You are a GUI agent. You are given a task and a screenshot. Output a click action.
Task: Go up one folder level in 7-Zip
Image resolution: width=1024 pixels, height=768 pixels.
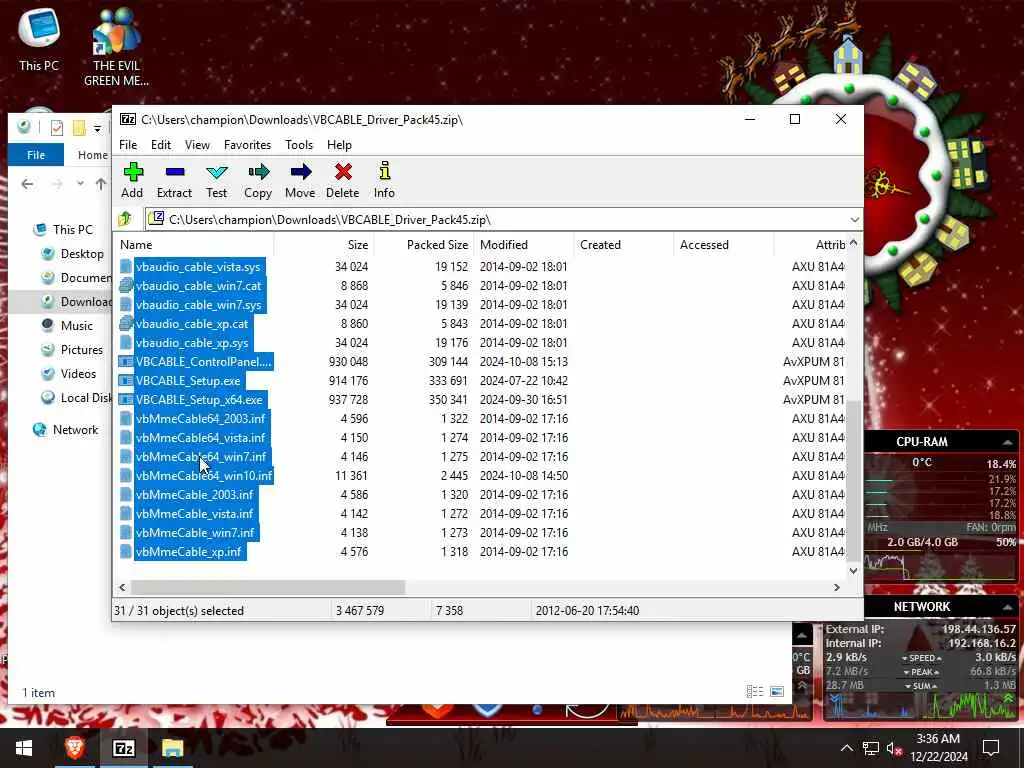125,219
